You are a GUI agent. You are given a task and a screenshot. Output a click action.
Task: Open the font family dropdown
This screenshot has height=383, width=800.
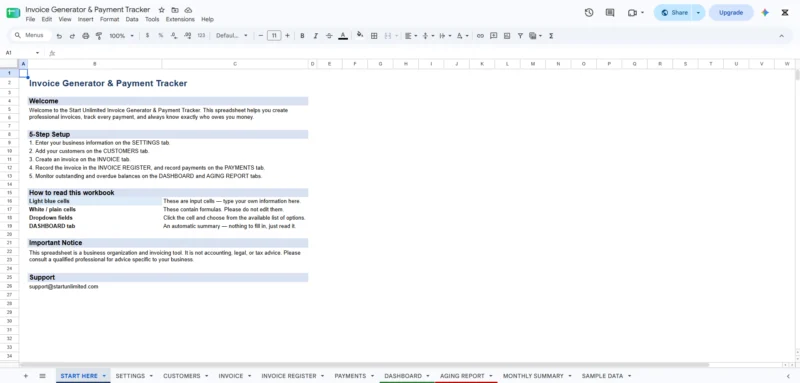pyautogui.click(x=232, y=36)
